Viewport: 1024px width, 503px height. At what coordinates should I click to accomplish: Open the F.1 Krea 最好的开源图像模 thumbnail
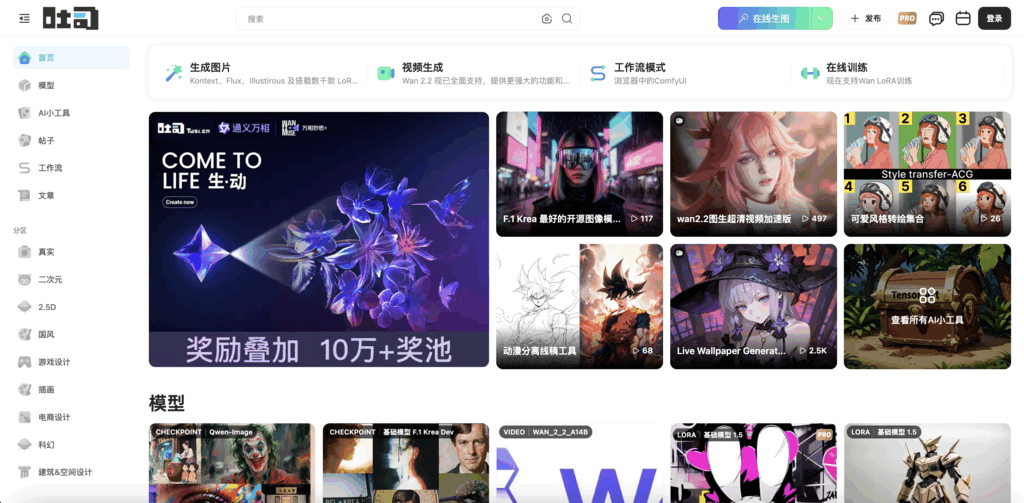coord(579,174)
